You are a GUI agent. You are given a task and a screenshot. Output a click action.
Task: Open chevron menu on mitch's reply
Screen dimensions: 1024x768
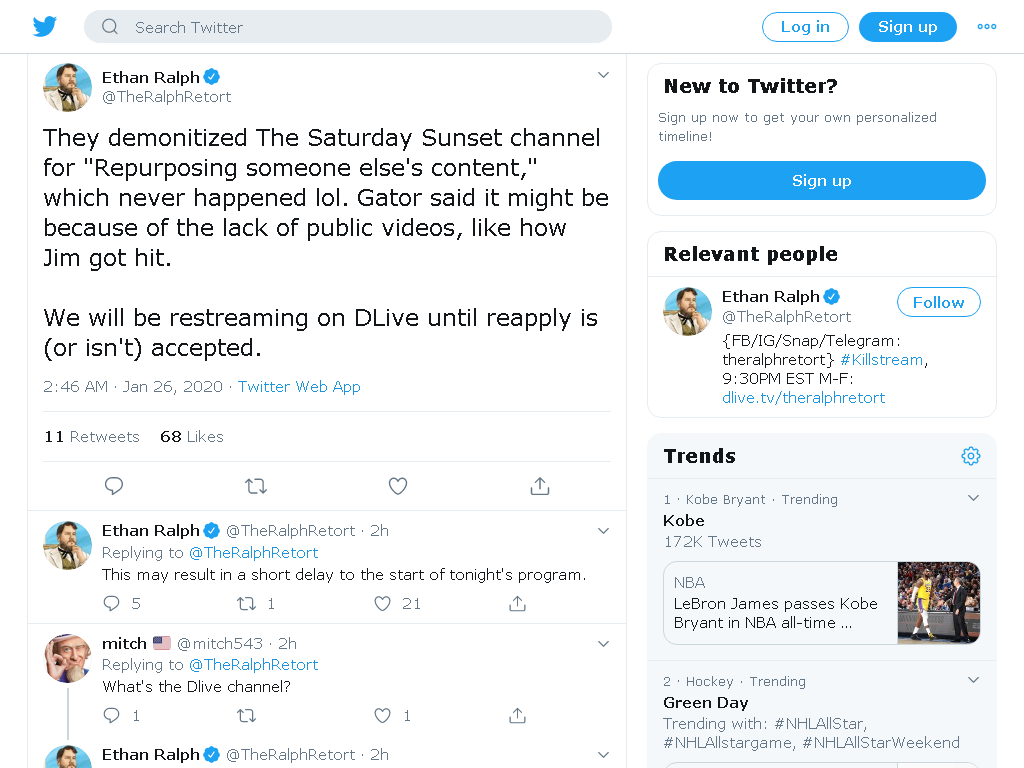click(603, 644)
